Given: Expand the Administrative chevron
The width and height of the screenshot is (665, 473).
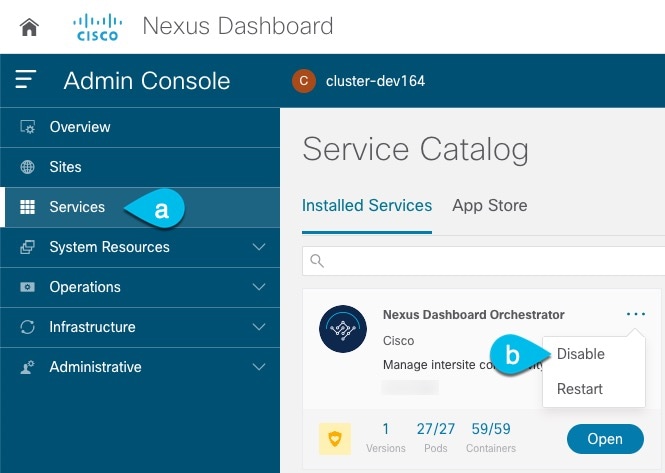Looking at the screenshot, I should pos(259,367).
